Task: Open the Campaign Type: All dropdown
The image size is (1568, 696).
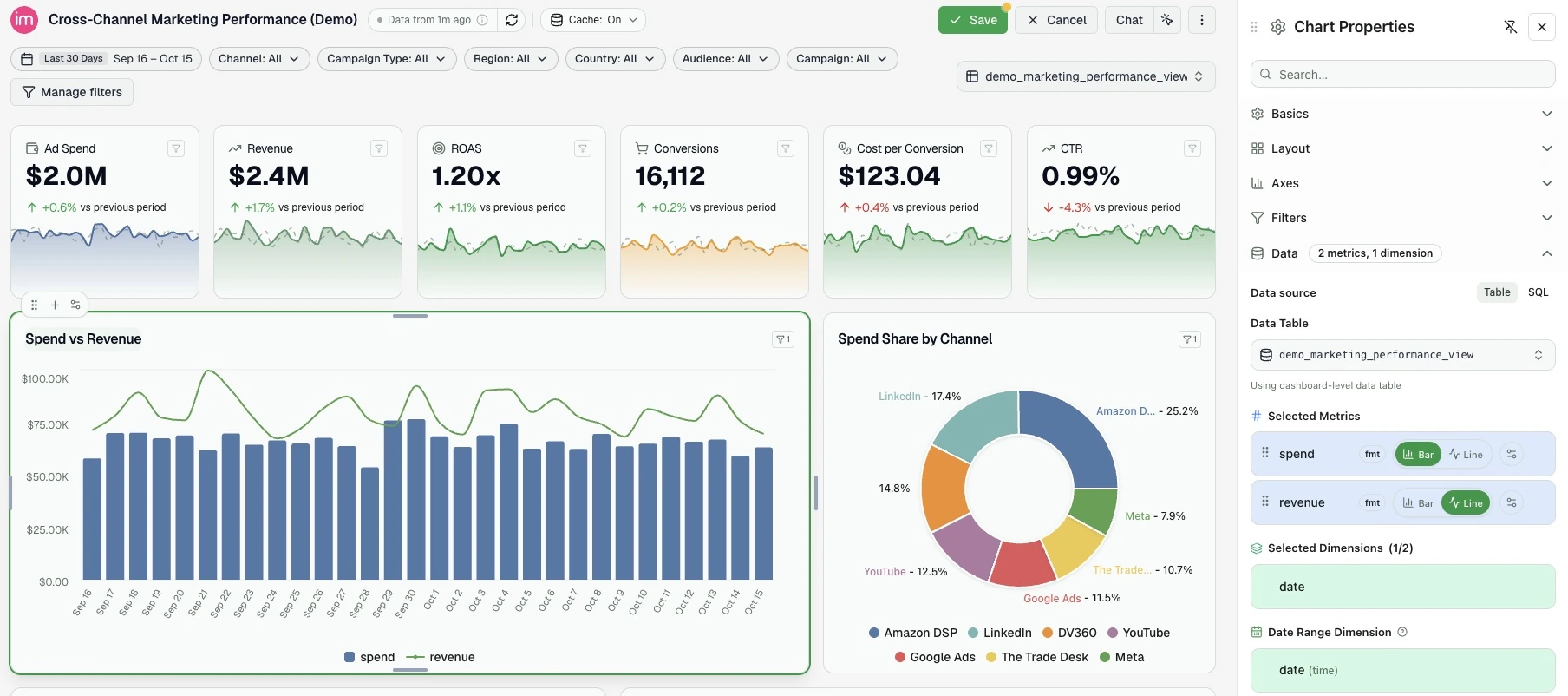Action: tap(387, 59)
